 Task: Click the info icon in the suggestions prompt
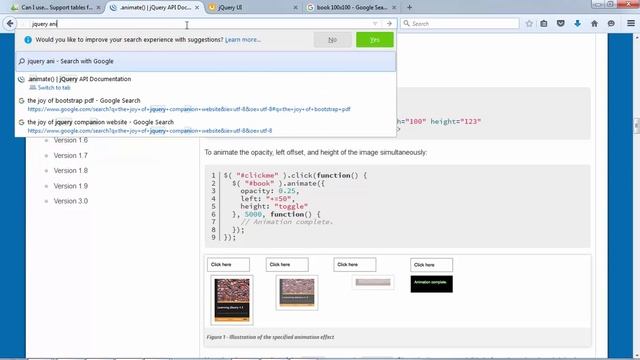click(28, 40)
